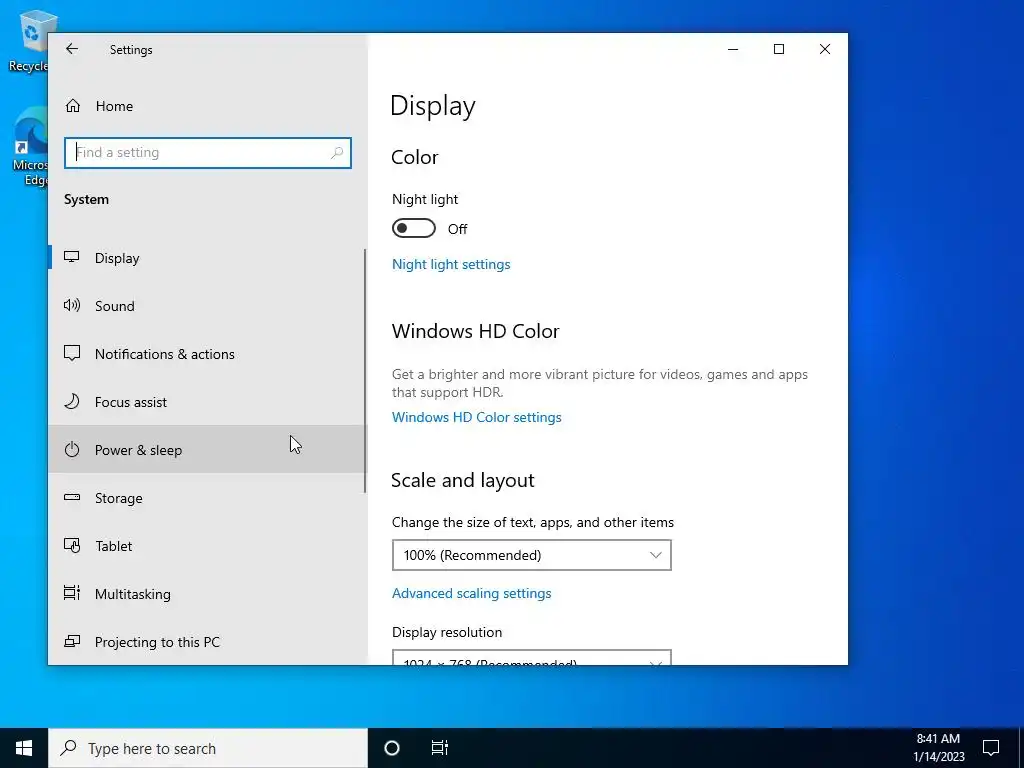Select the Recycle Bin desktop icon
The height and width of the screenshot is (768, 1024).
coord(29,40)
